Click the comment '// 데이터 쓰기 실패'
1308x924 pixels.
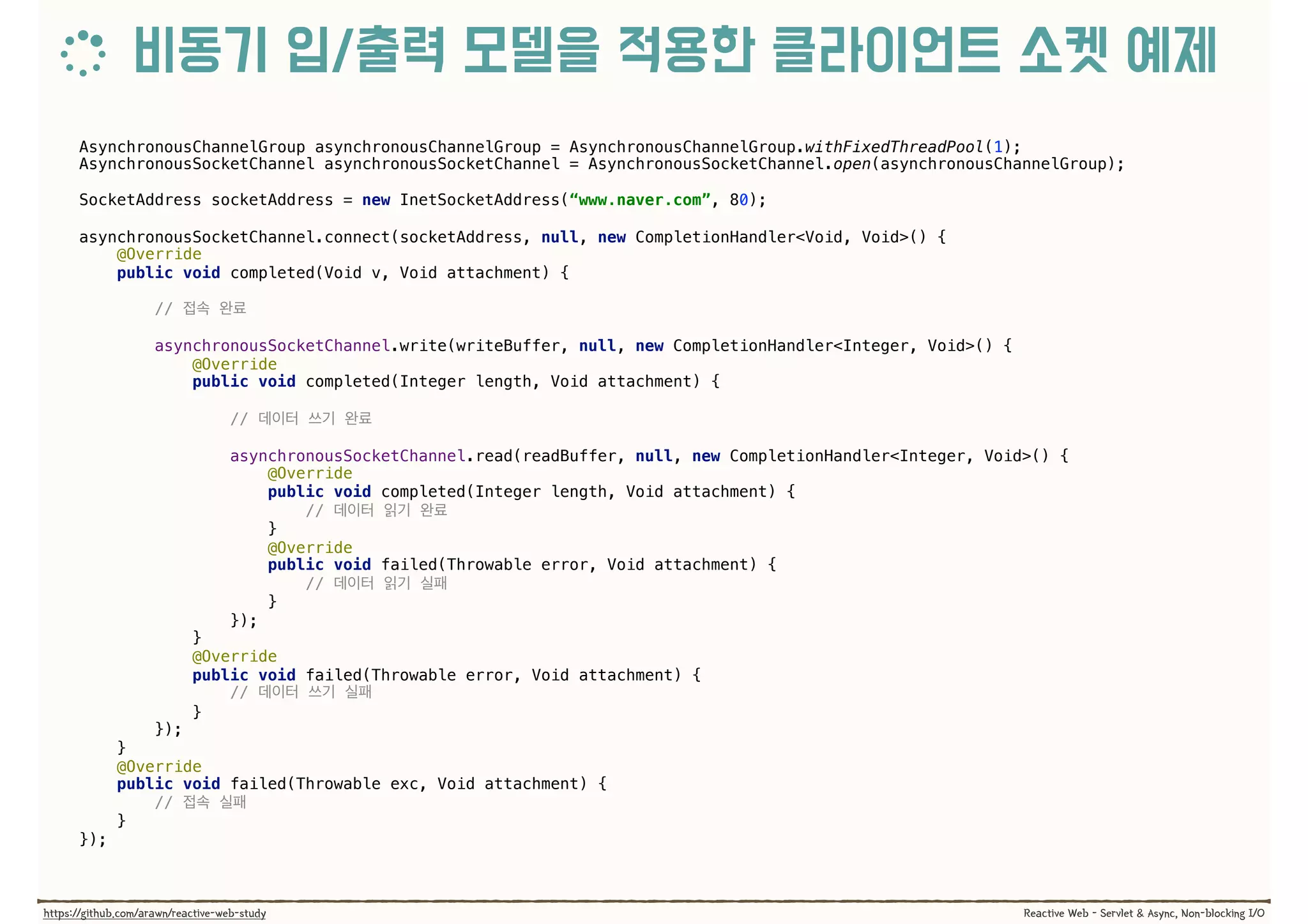coord(301,692)
